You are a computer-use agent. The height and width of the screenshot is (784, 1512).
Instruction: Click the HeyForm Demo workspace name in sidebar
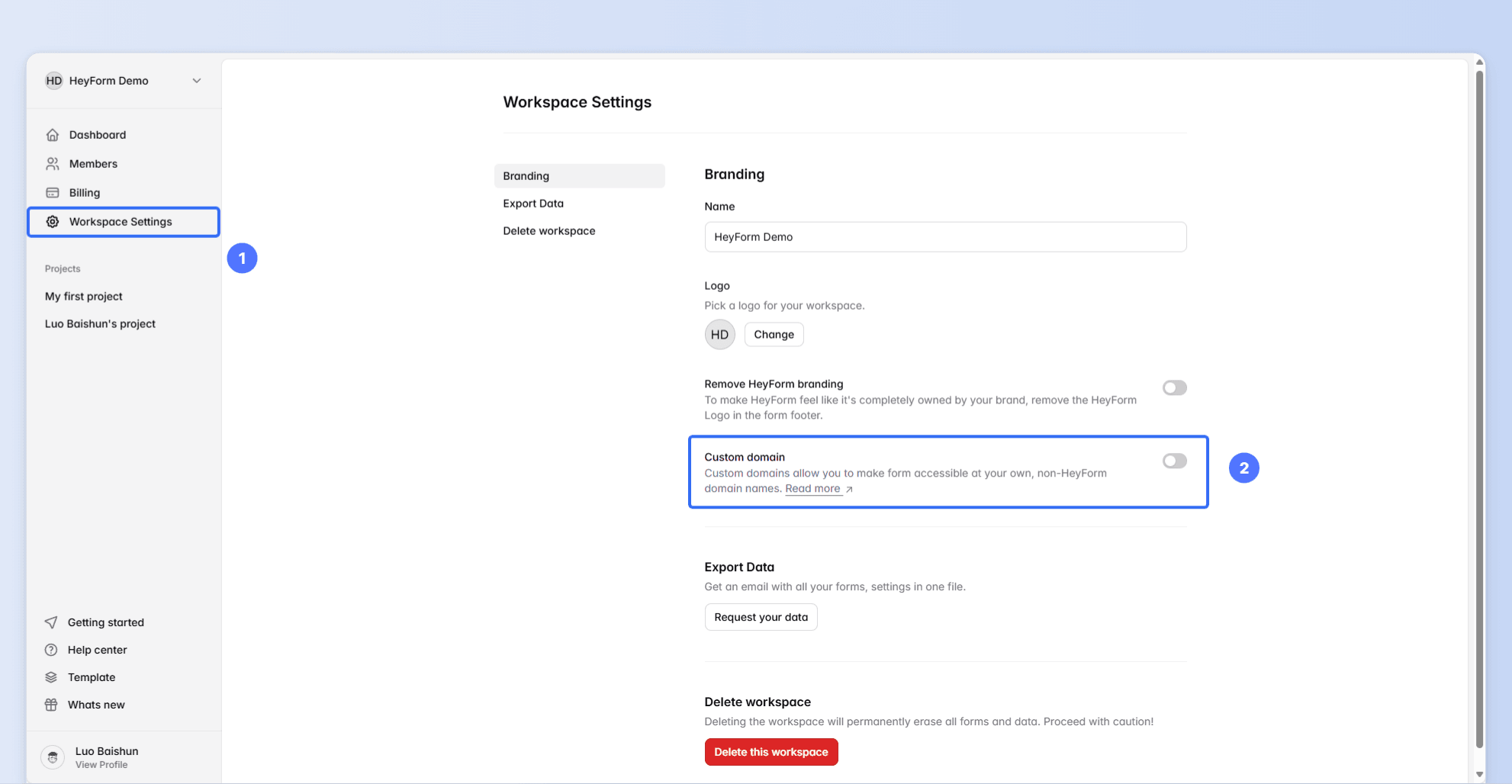click(x=109, y=81)
